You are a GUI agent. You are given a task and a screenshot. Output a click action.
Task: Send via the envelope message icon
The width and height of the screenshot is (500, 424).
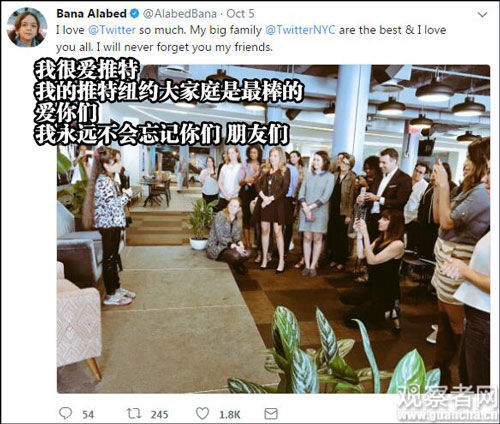click(271, 414)
